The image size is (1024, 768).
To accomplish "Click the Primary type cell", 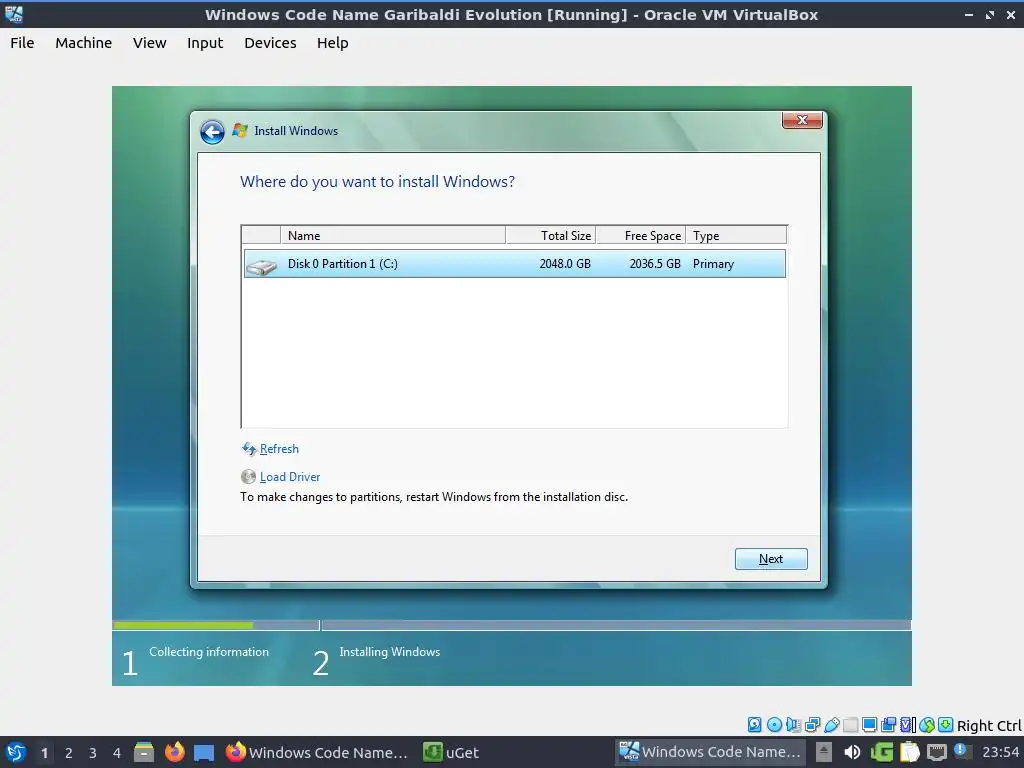I will coord(713,264).
